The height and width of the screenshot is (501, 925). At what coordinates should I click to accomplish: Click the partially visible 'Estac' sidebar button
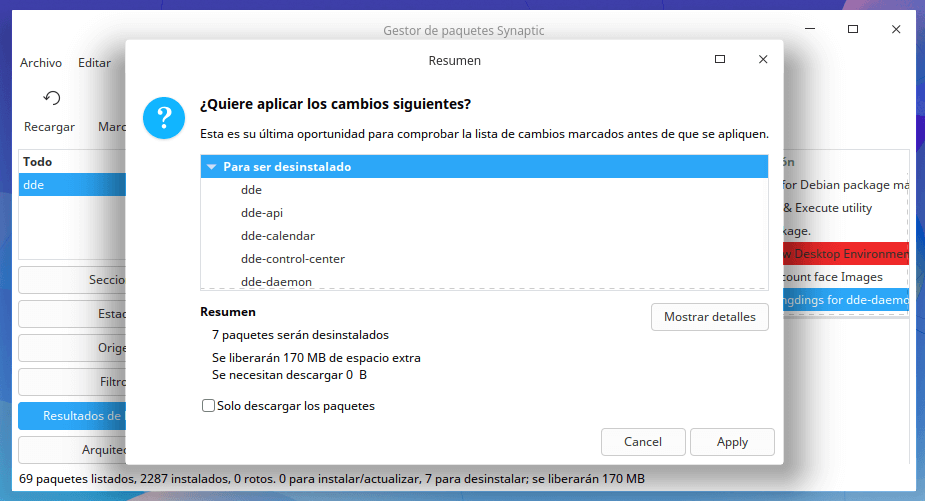click(x=72, y=314)
